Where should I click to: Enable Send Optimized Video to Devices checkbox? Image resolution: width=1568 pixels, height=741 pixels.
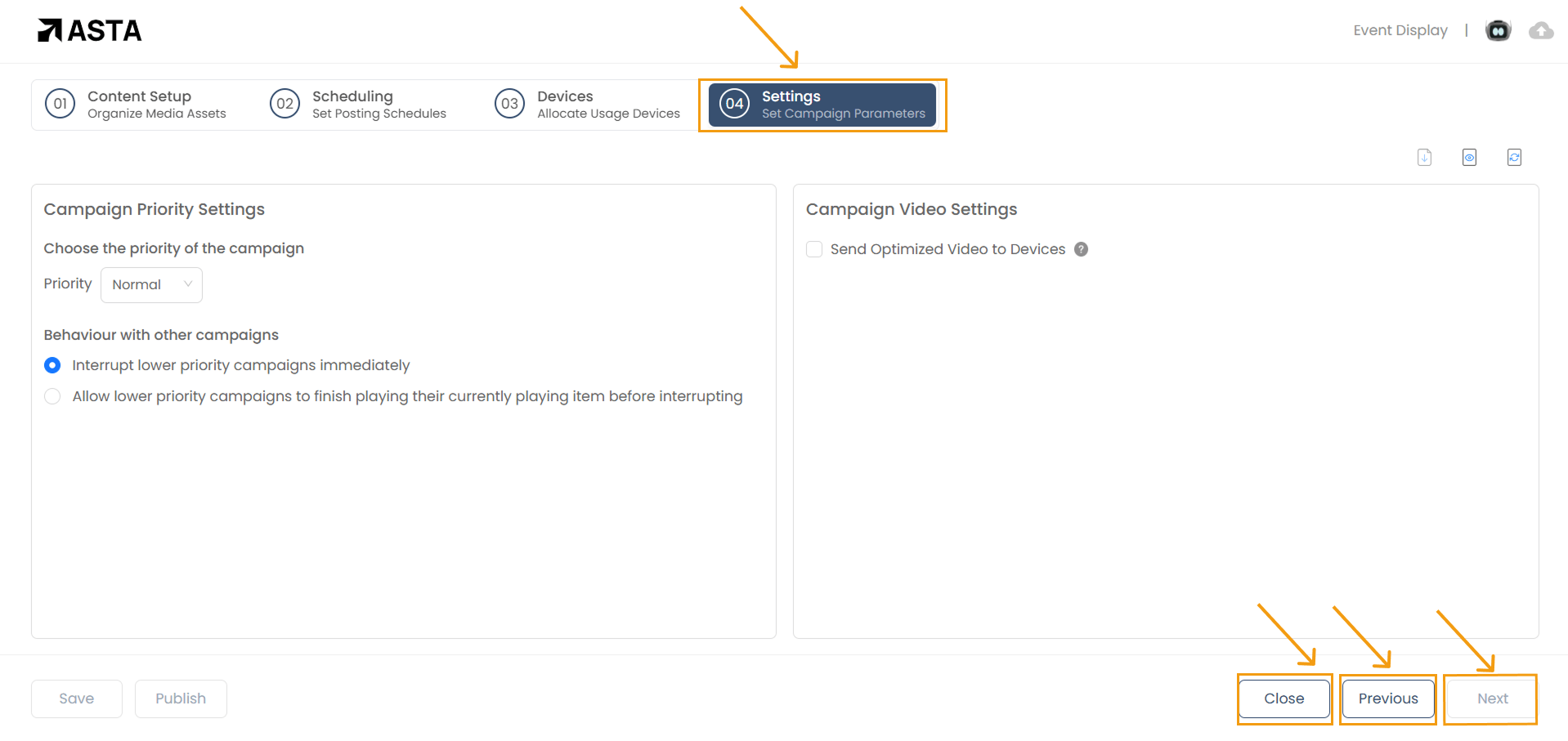814,249
